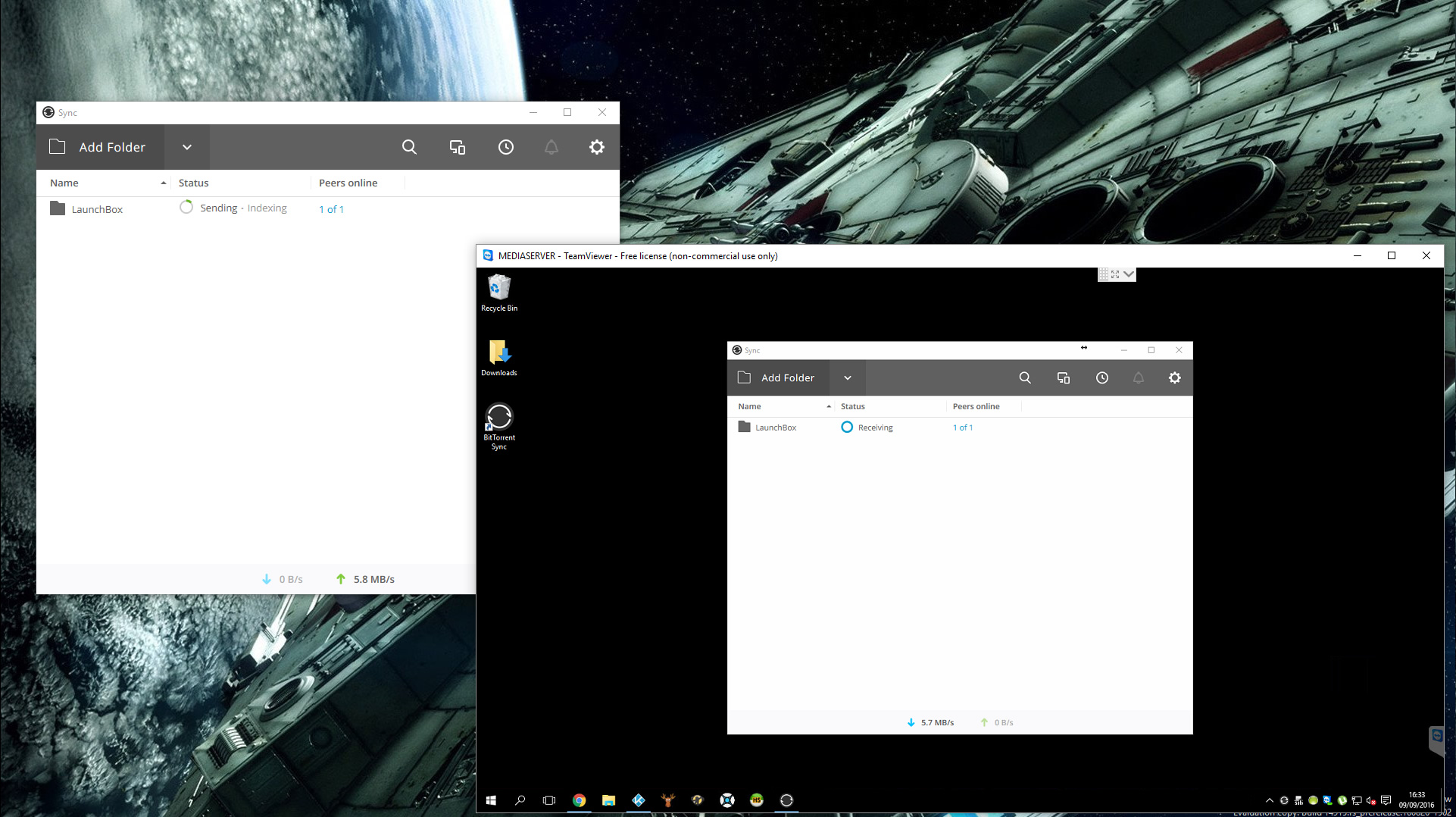Open My Devices icon in remote Sync window

pyautogui.click(x=1064, y=377)
